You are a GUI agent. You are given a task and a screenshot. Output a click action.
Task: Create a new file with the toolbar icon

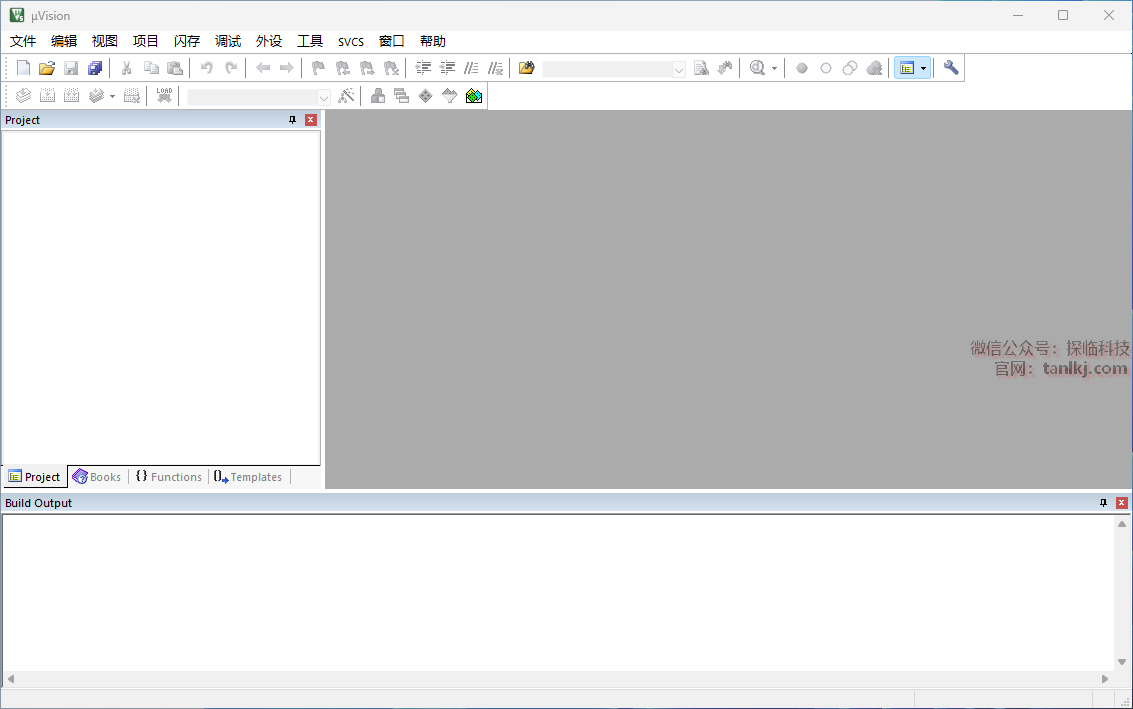tap(23, 68)
